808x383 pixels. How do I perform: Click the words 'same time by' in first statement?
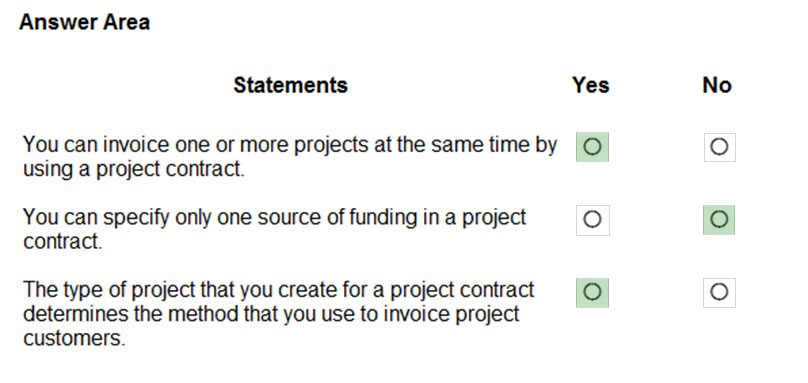coord(494,144)
